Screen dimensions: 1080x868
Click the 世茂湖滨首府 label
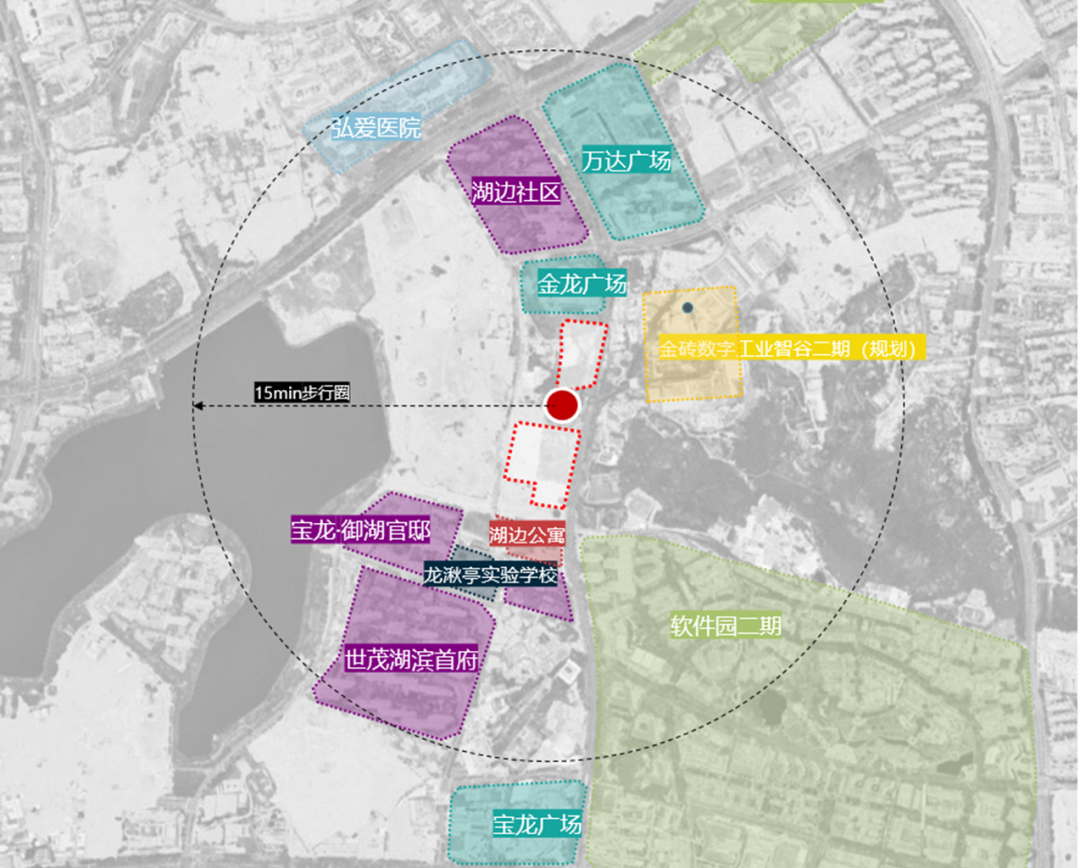410,661
